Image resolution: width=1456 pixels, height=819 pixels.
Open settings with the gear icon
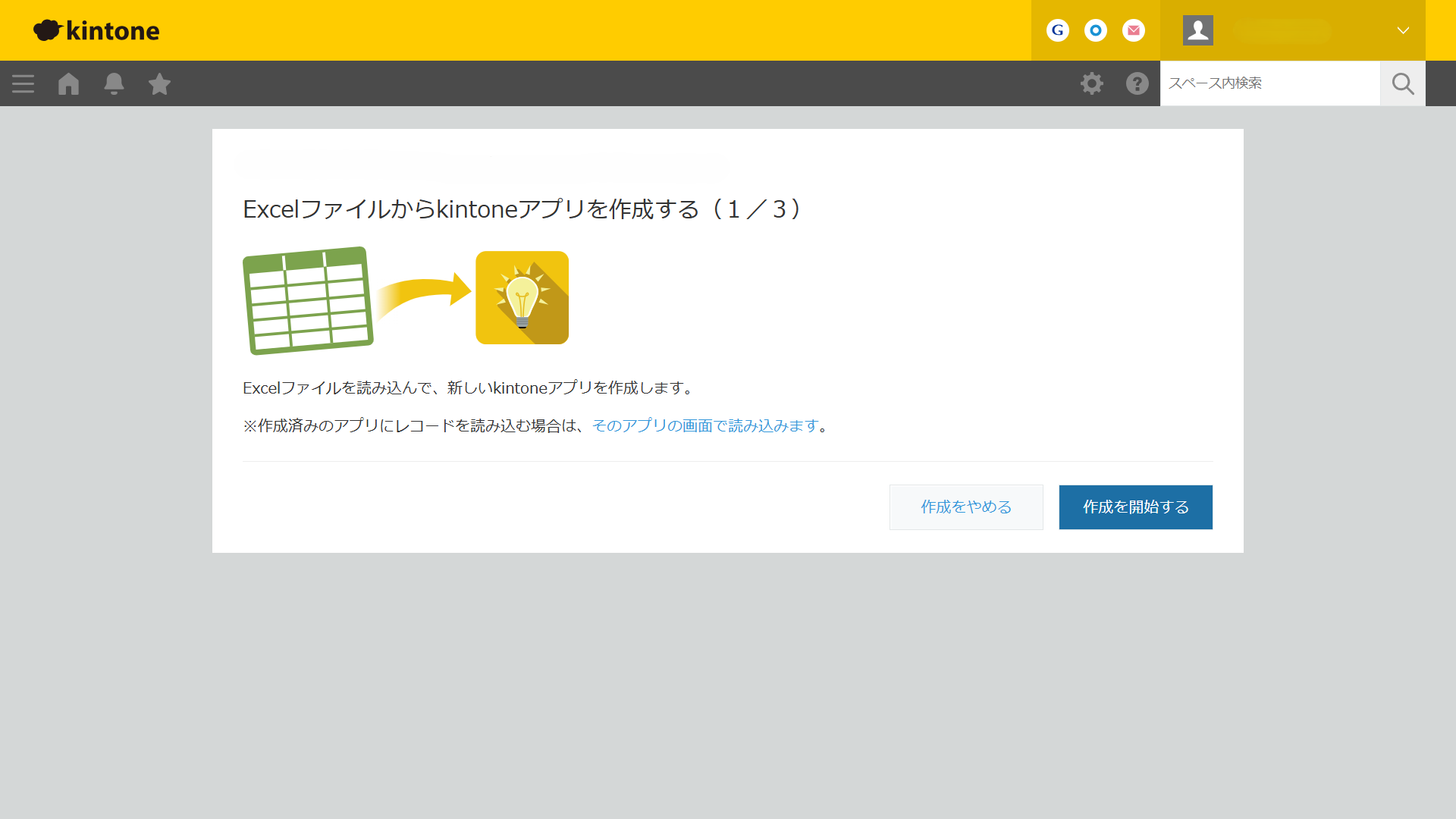(x=1092, y=83)
